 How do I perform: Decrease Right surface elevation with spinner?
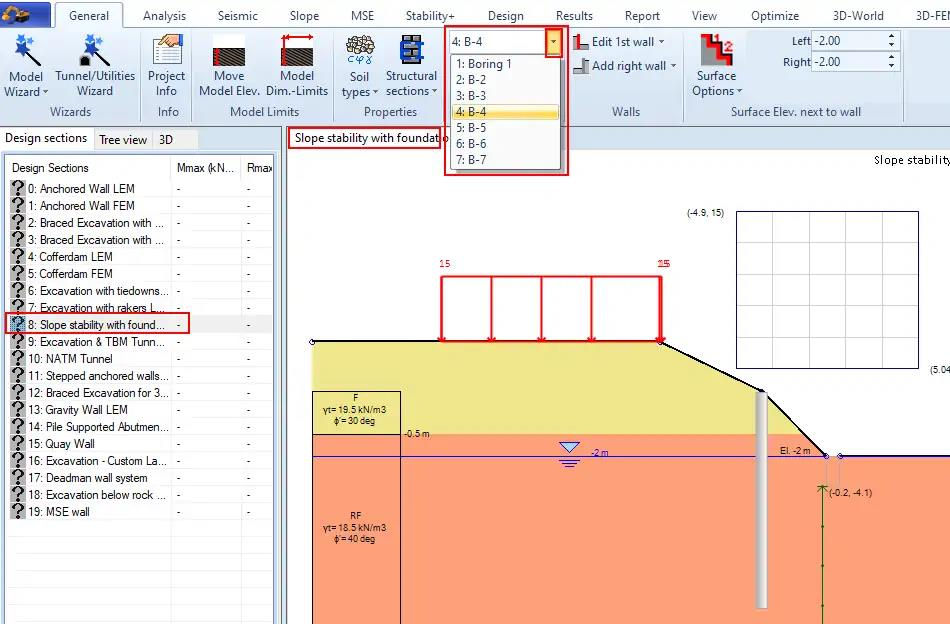[x=891, y=66]
